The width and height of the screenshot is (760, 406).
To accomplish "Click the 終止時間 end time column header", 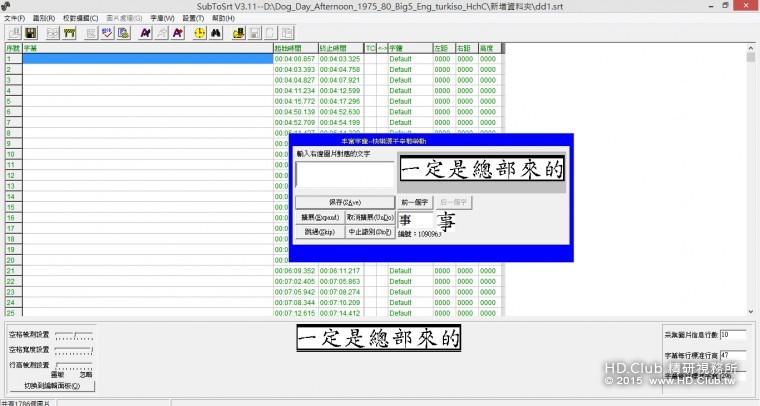I will coord(341,48).
